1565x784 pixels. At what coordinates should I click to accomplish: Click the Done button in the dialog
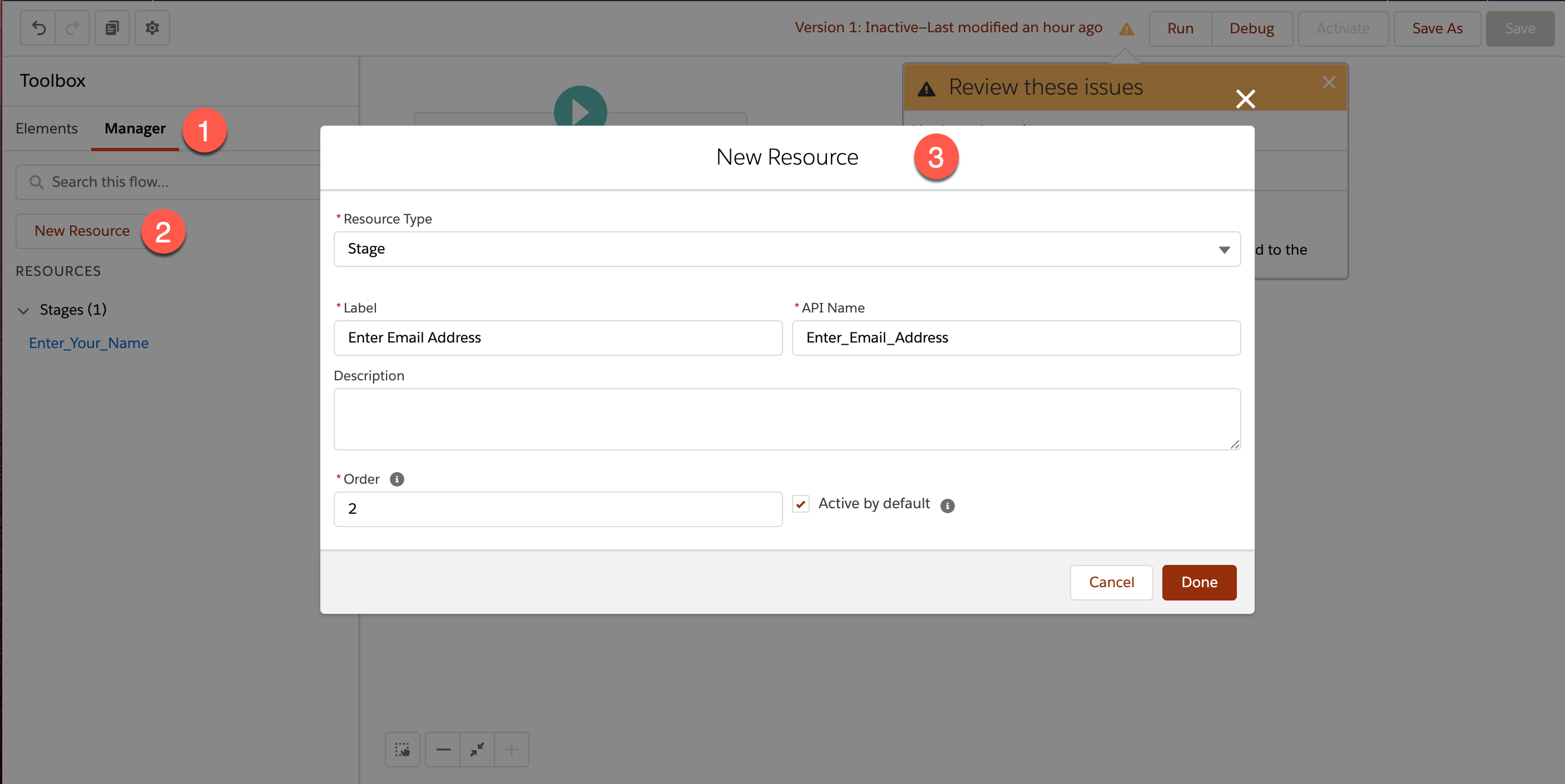pos(1198,582)
